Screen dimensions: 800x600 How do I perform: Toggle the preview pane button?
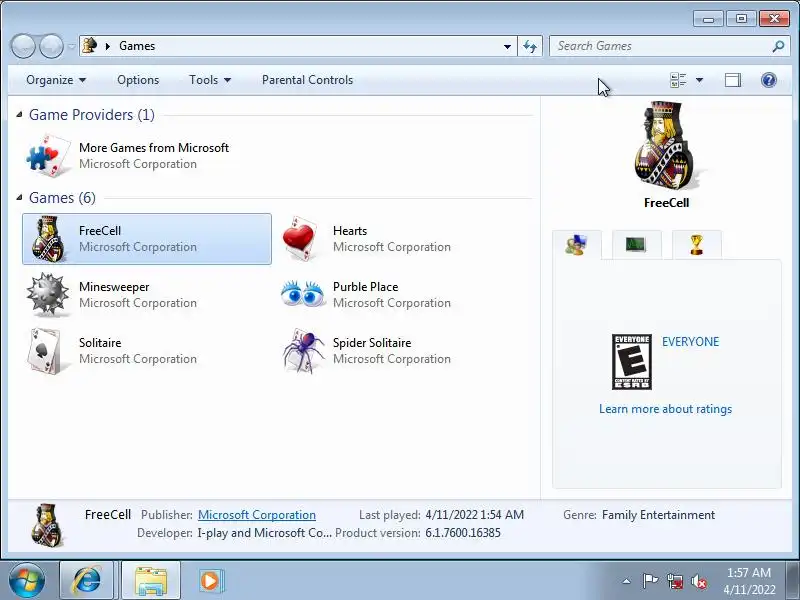(x=733, y=80)
